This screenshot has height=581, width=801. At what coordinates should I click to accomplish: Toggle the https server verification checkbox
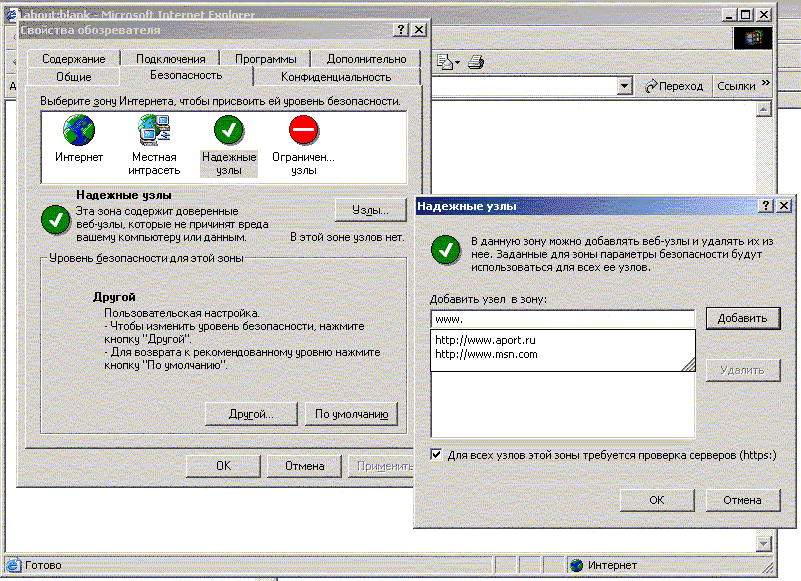[x=436, y=454]
